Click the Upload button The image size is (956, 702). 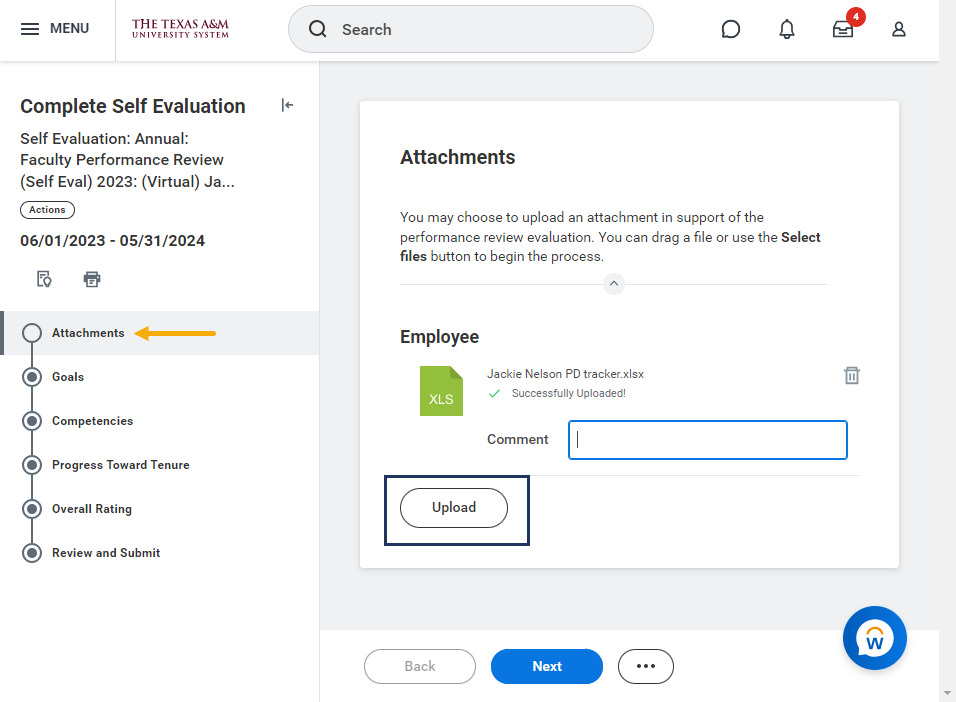point(454,508)
